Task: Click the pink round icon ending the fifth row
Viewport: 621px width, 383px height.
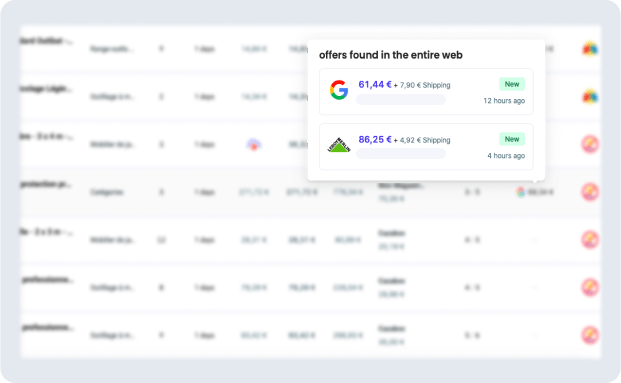Action: point(590,240)
